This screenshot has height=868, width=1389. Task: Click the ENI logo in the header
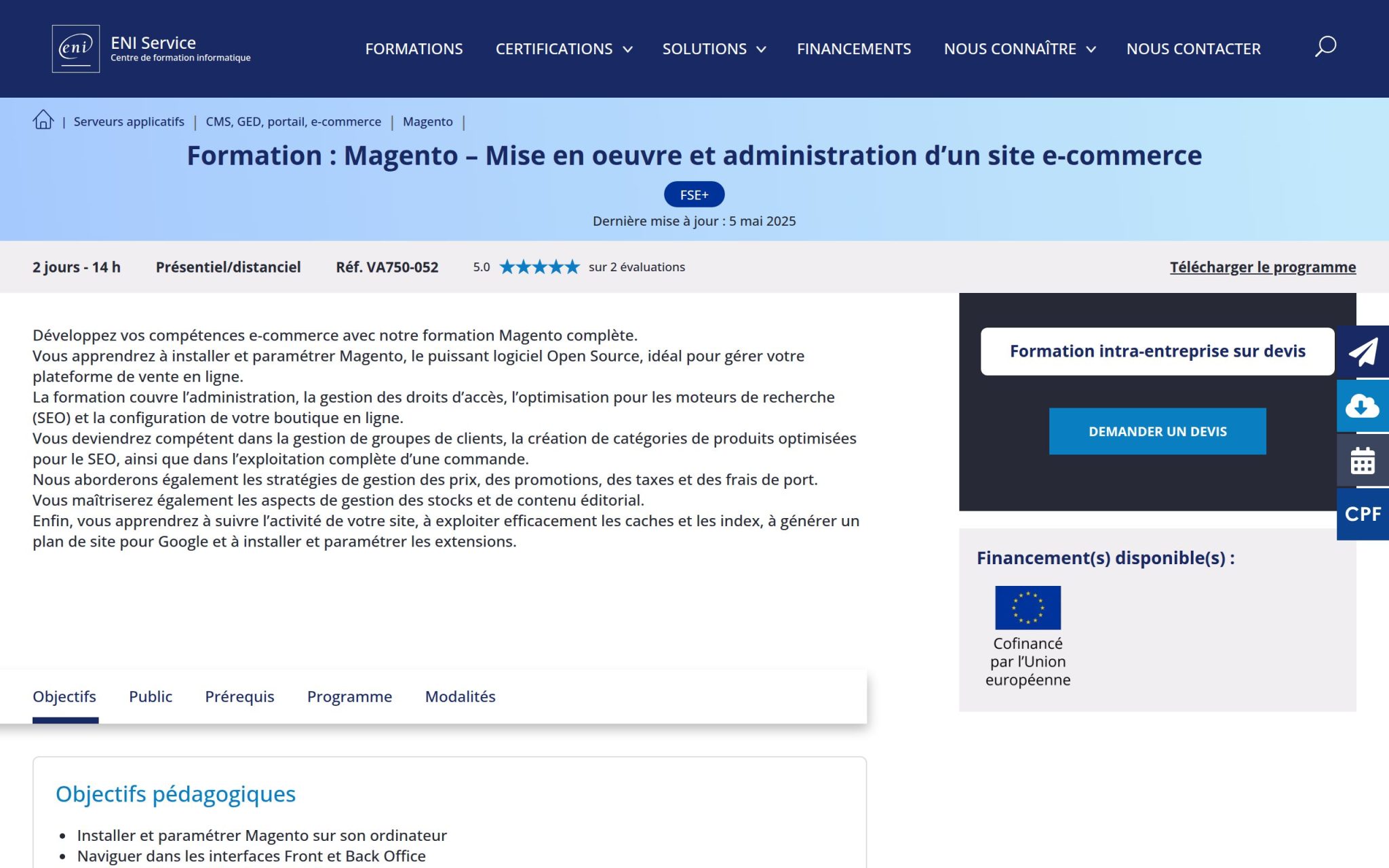pyautogui.click(x=76, y=49)
